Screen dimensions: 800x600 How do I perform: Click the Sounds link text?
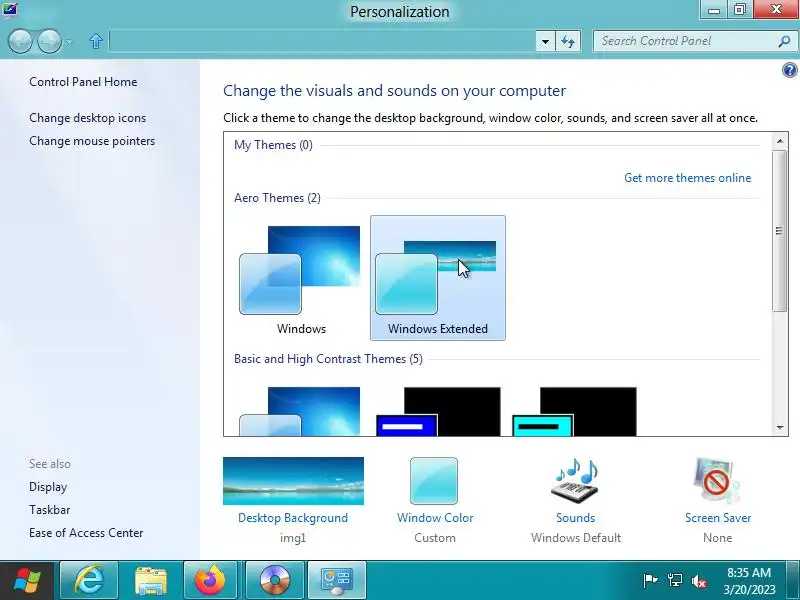point(576,518)
